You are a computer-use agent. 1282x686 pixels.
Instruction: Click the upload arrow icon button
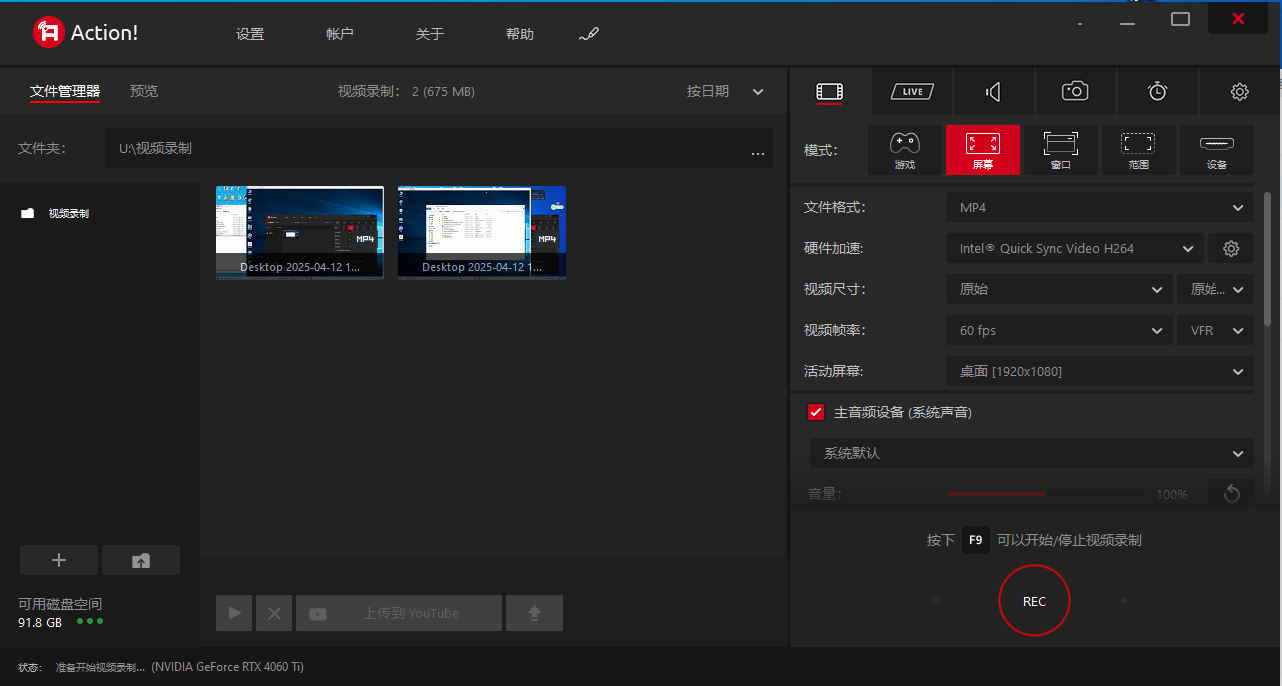pyautogui.click(x=534, y=613)
